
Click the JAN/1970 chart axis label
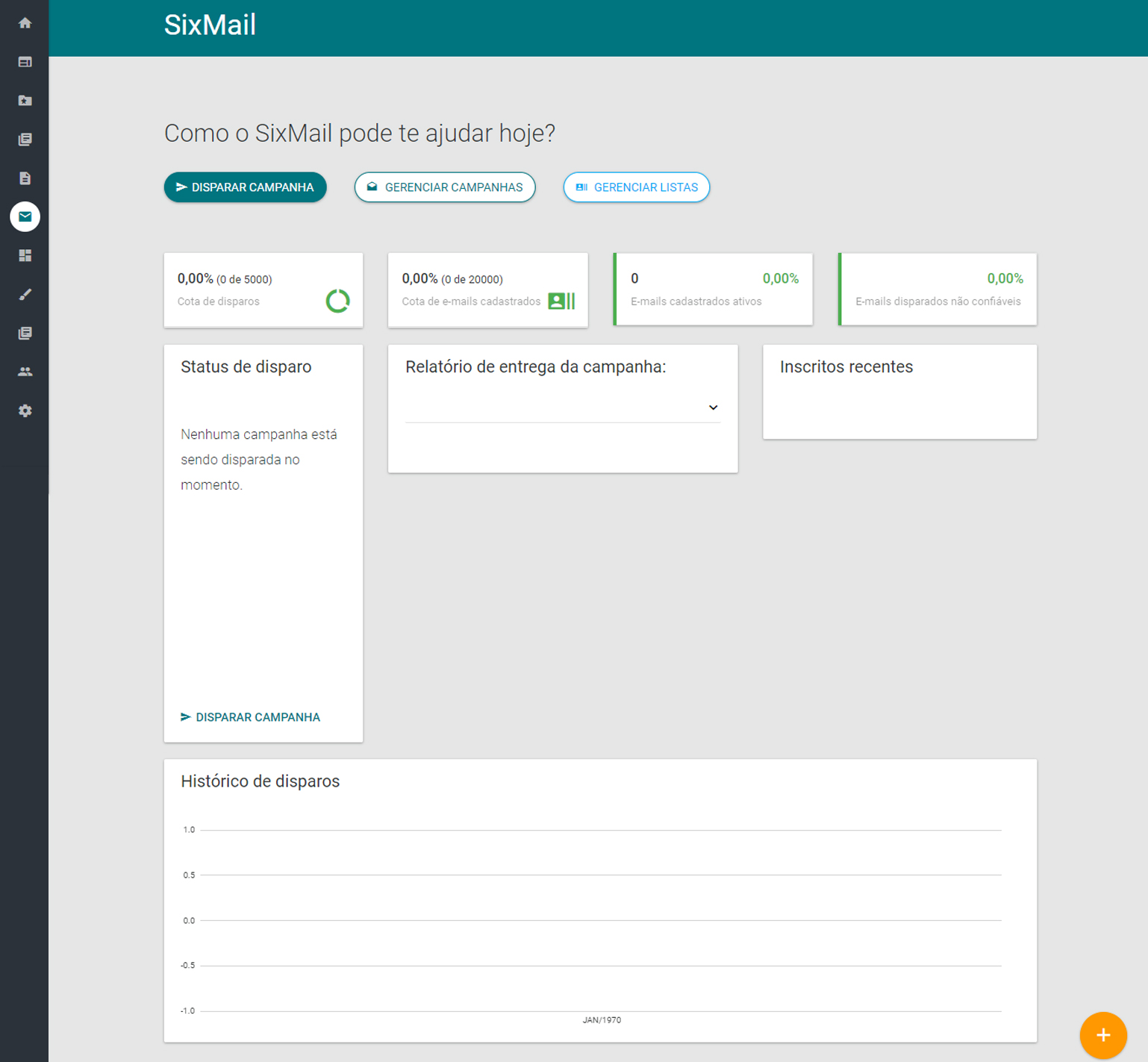(x=602, y=1020)
